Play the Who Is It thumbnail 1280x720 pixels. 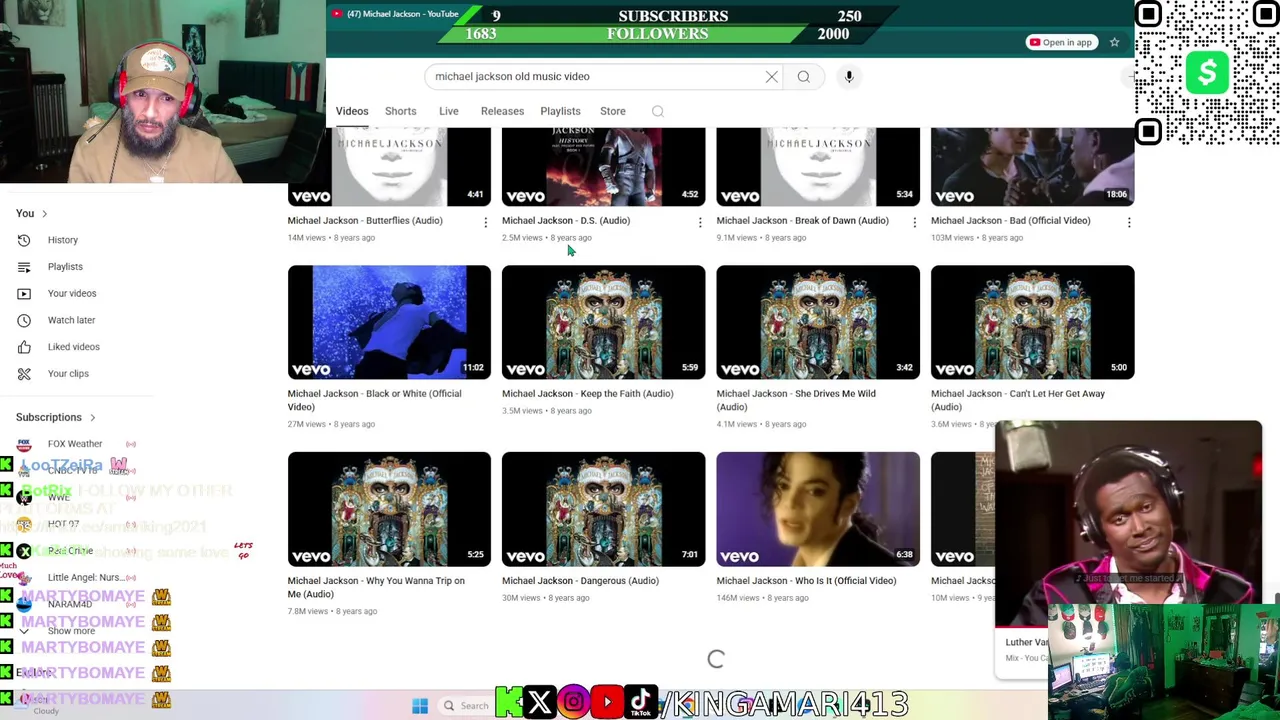pyautogui.click(x=818, y=509)
